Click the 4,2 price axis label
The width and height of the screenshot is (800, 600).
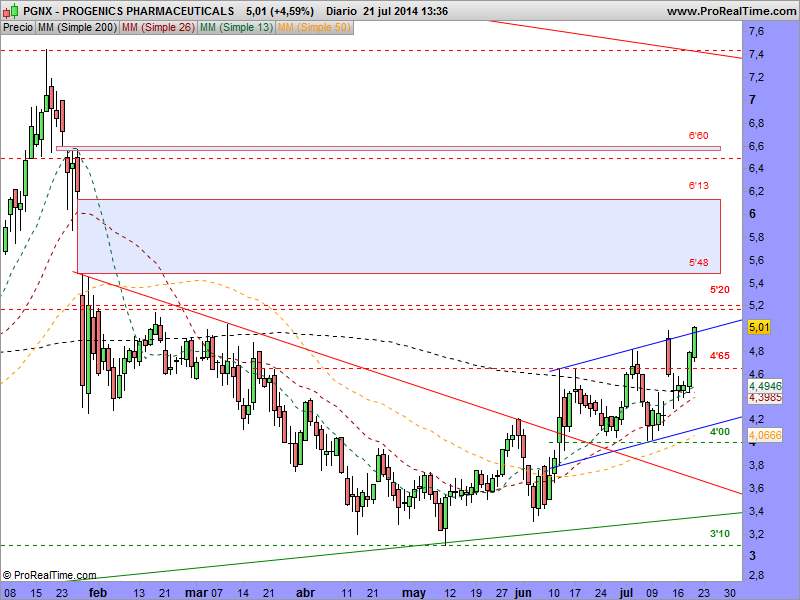[757, 420]
